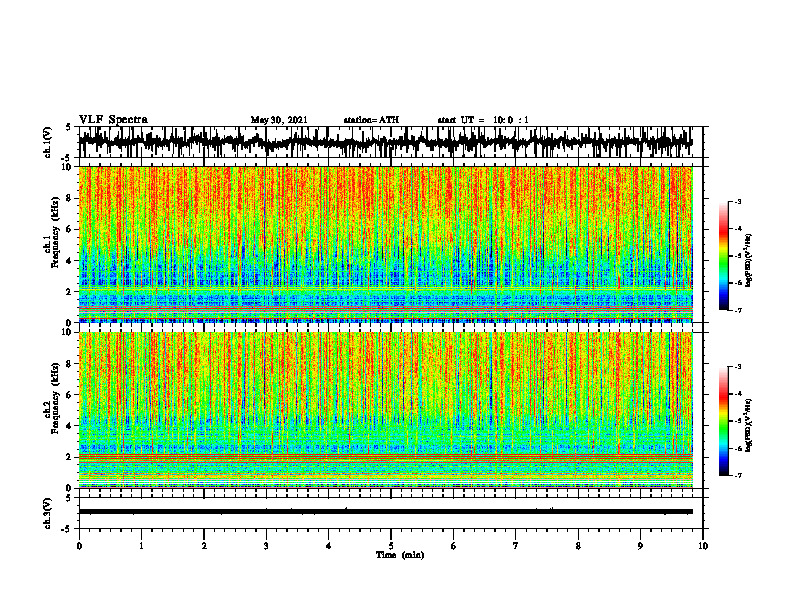Select the date text "May 30, 2021"
The image size is (792, 612).
tap(279, 120)
